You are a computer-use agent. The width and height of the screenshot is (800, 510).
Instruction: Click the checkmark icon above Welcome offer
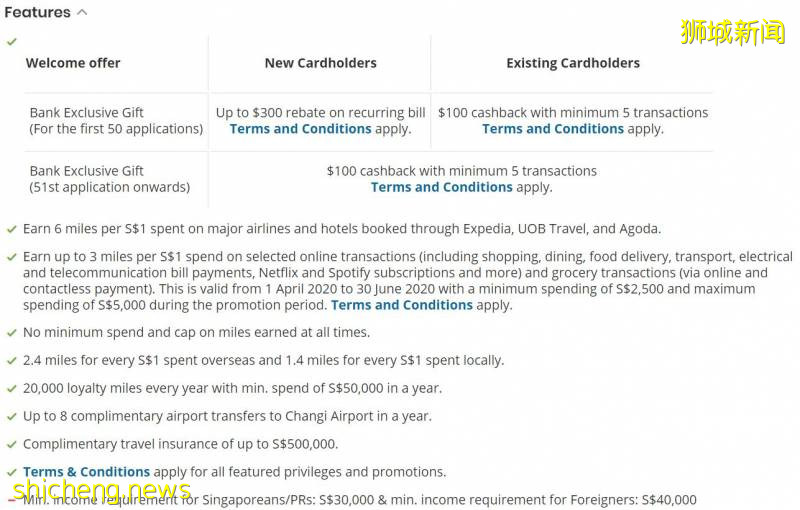click(11, 42)
